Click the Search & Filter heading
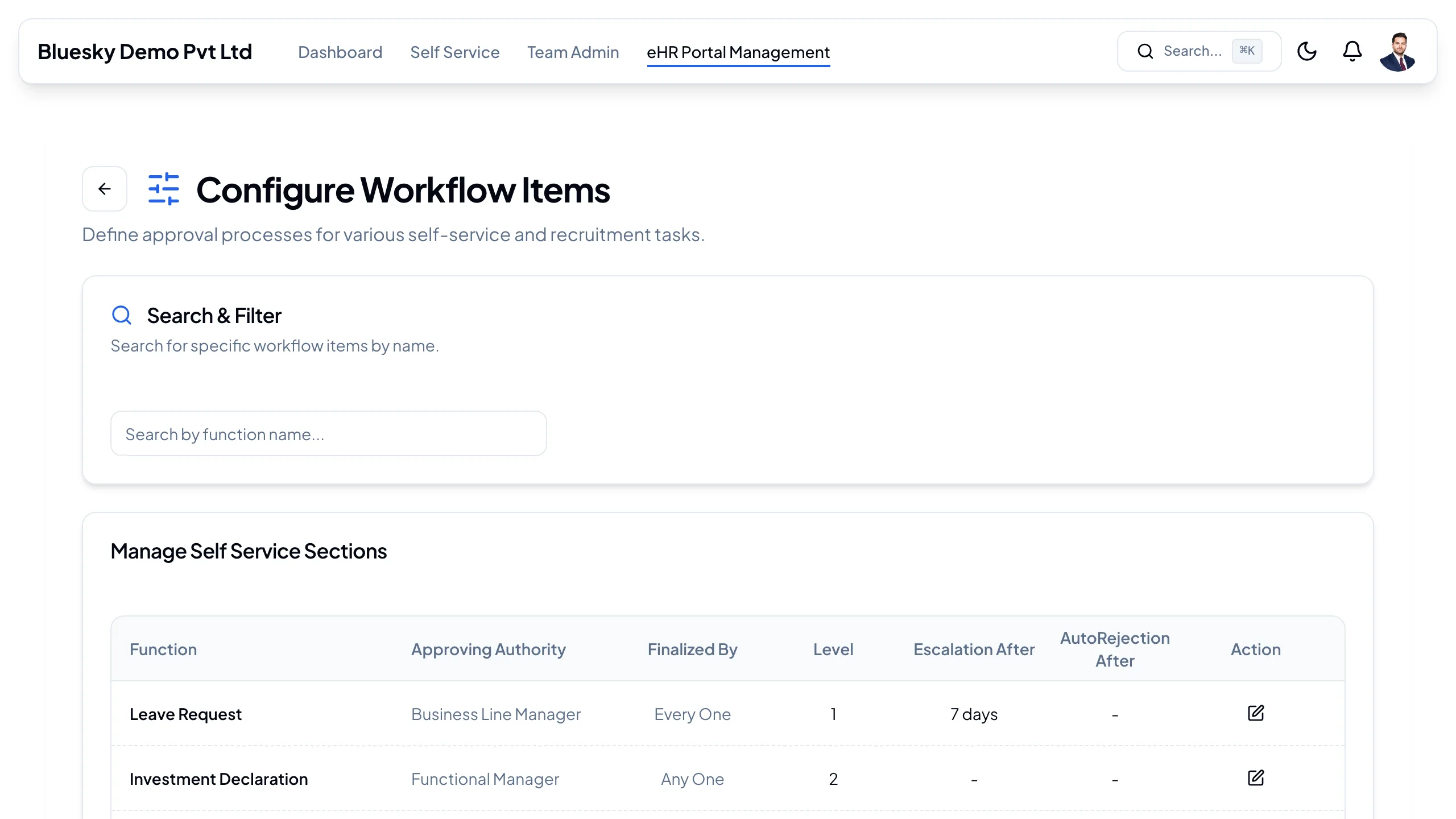This screenshot has height=819, width=1456. coord(214,316)
